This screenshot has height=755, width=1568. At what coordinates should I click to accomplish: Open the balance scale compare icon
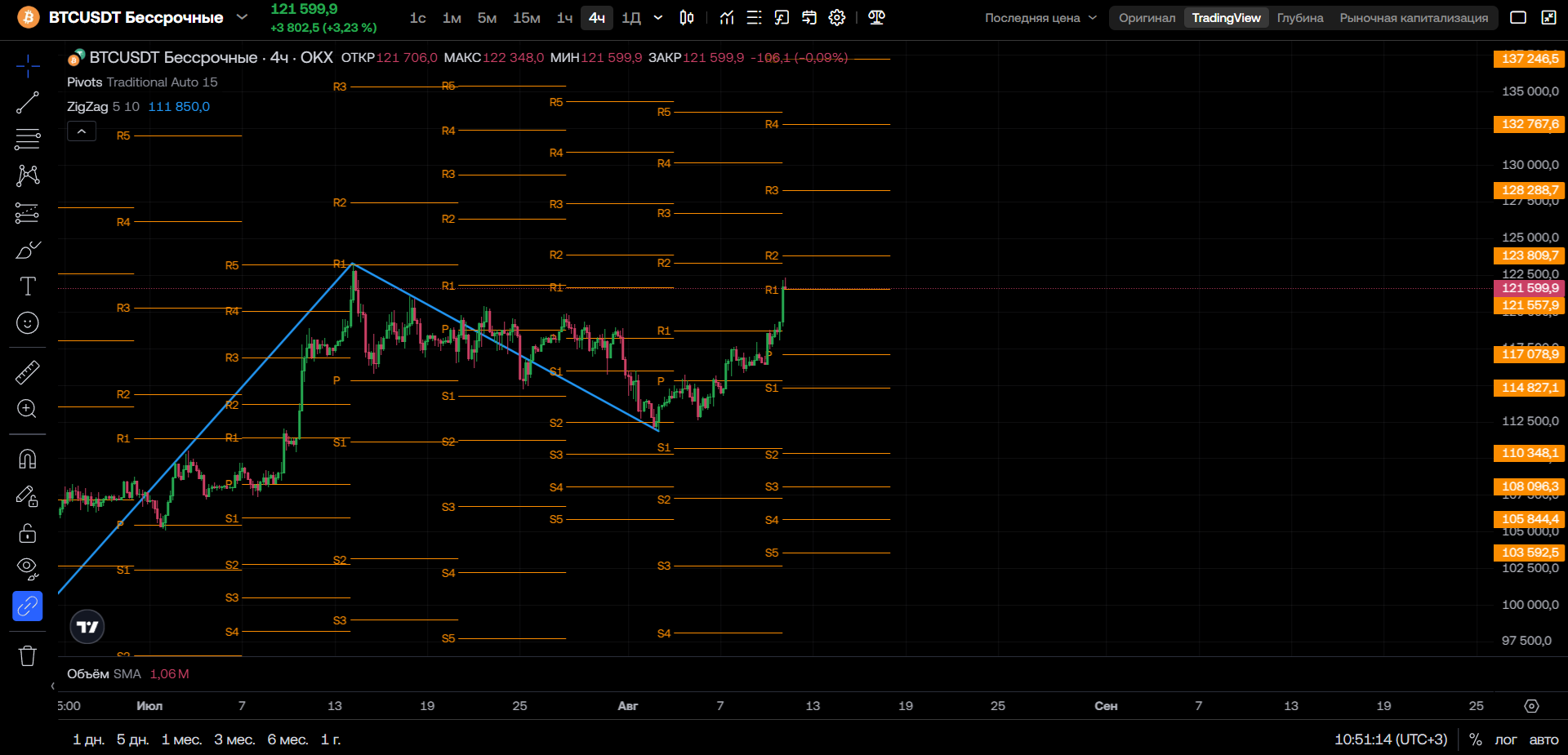click(x=876, y=18)
